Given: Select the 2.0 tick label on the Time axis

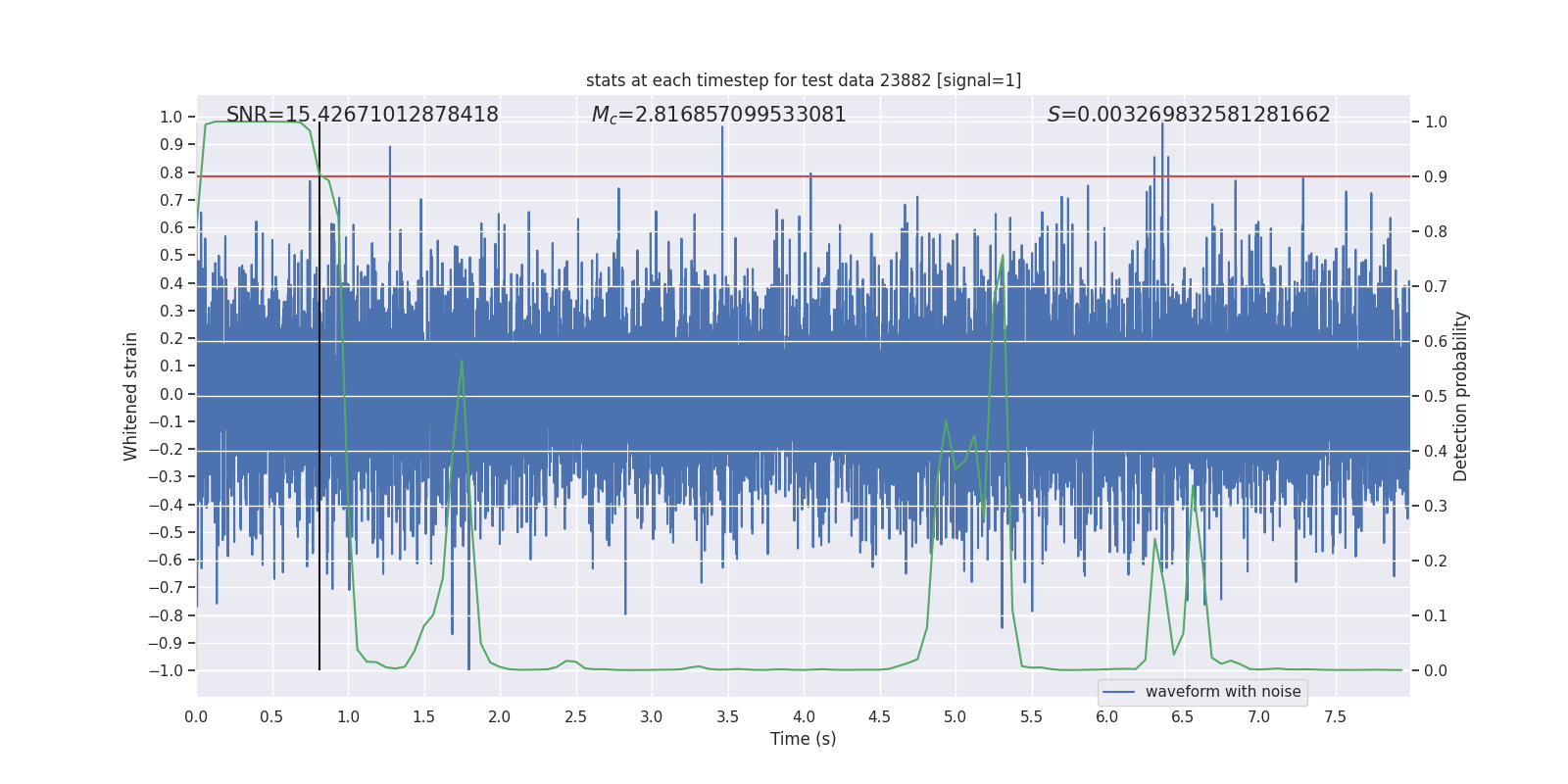Looking at the screenshot, I should 500,716.
